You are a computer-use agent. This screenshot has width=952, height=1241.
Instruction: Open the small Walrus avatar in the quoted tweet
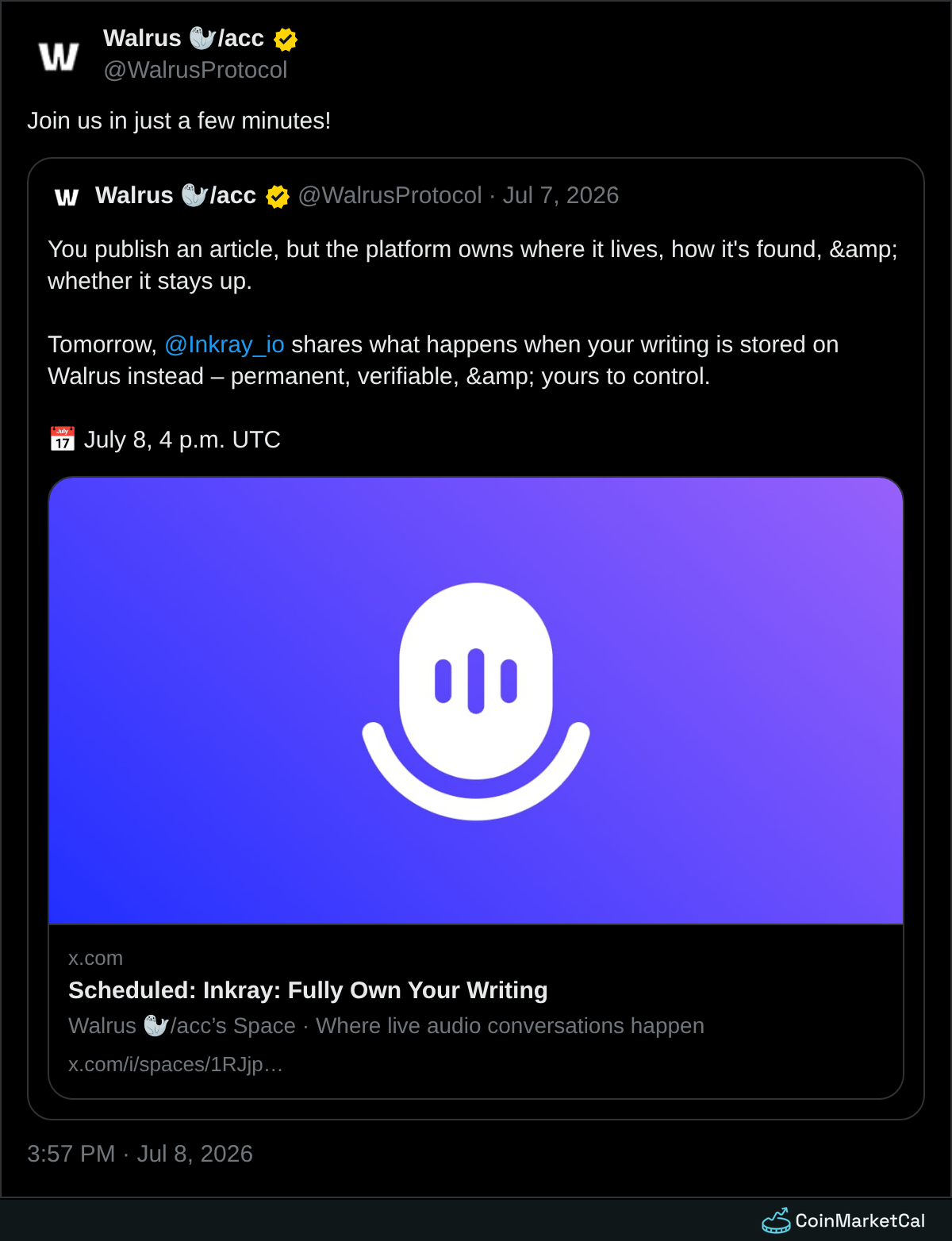[x=67, y=196]
